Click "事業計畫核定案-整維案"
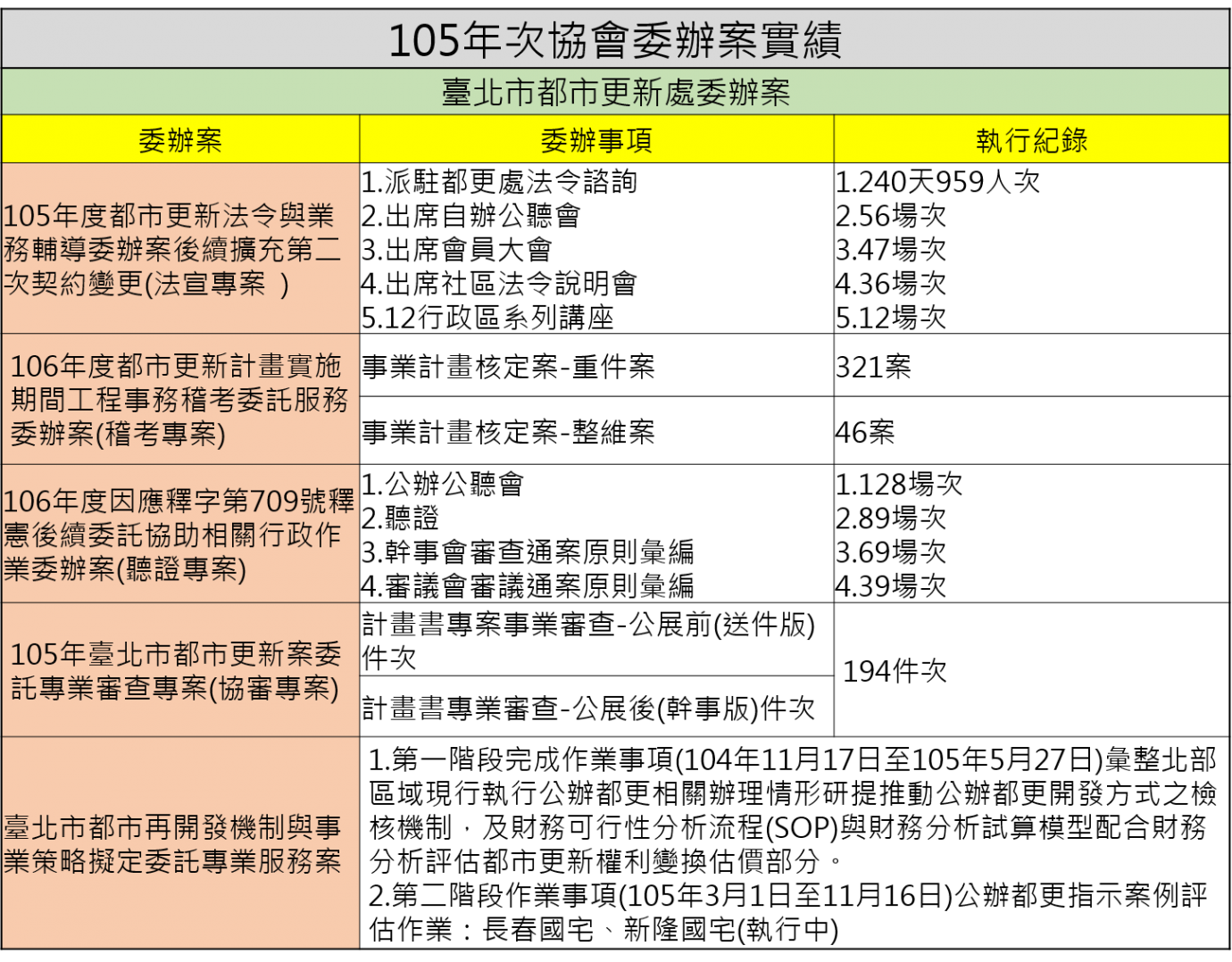This screenshot has width=1232, height=962. (x=508, y=433)
